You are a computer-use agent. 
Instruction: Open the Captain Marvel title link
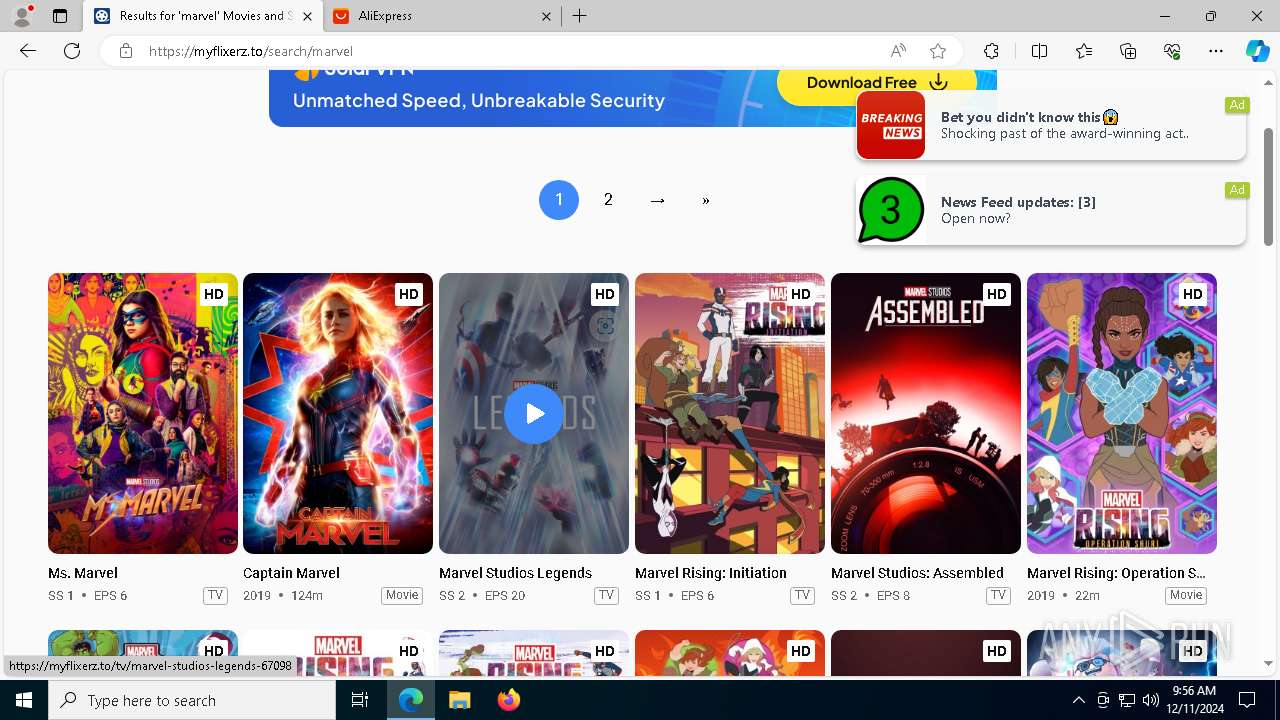pos(291,573)
